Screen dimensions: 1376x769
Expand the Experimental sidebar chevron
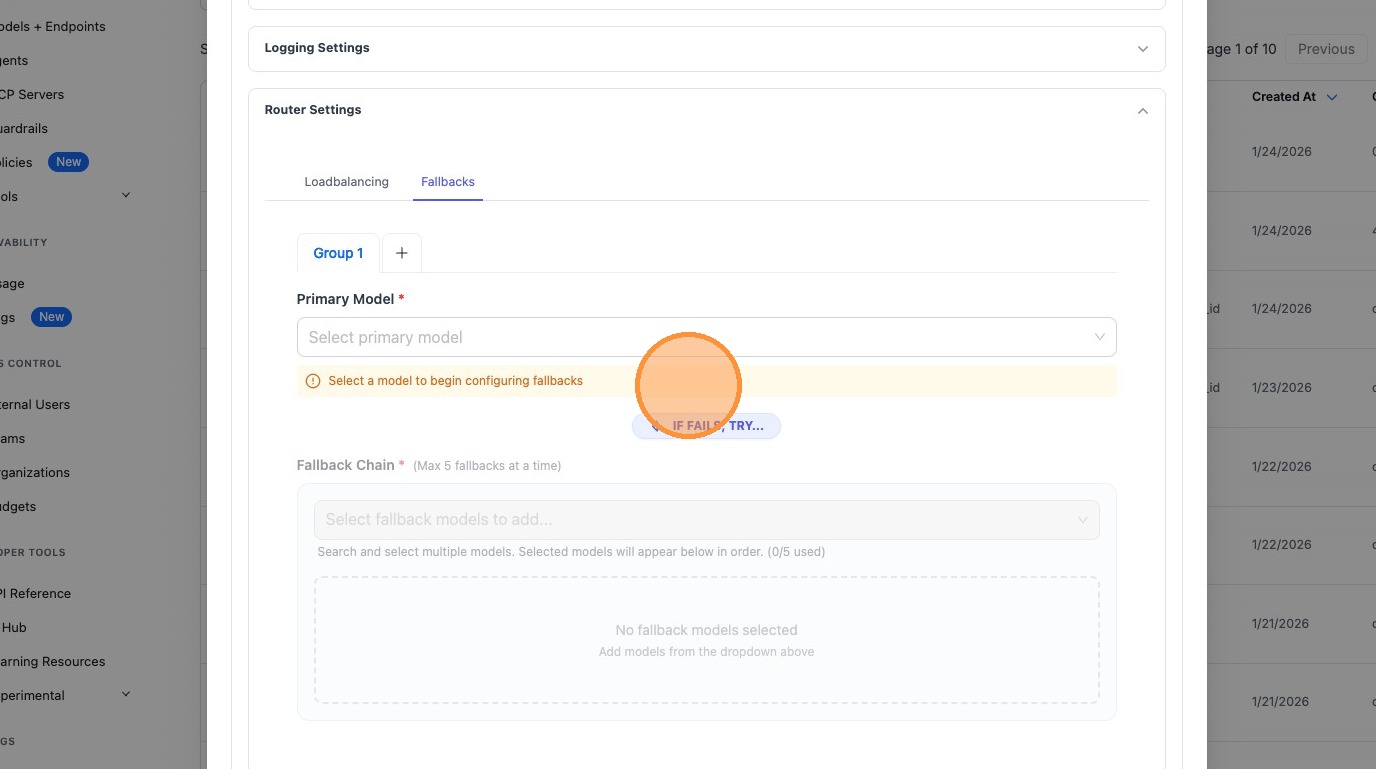pyautogui.click(x=126, y=694)
